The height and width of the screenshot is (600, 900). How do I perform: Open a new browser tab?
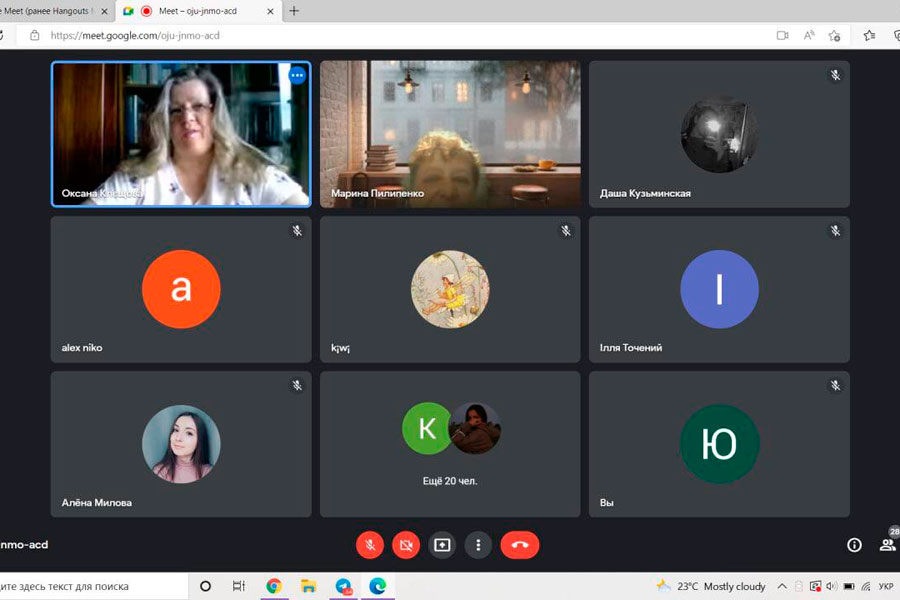click(x=294, y=11)
